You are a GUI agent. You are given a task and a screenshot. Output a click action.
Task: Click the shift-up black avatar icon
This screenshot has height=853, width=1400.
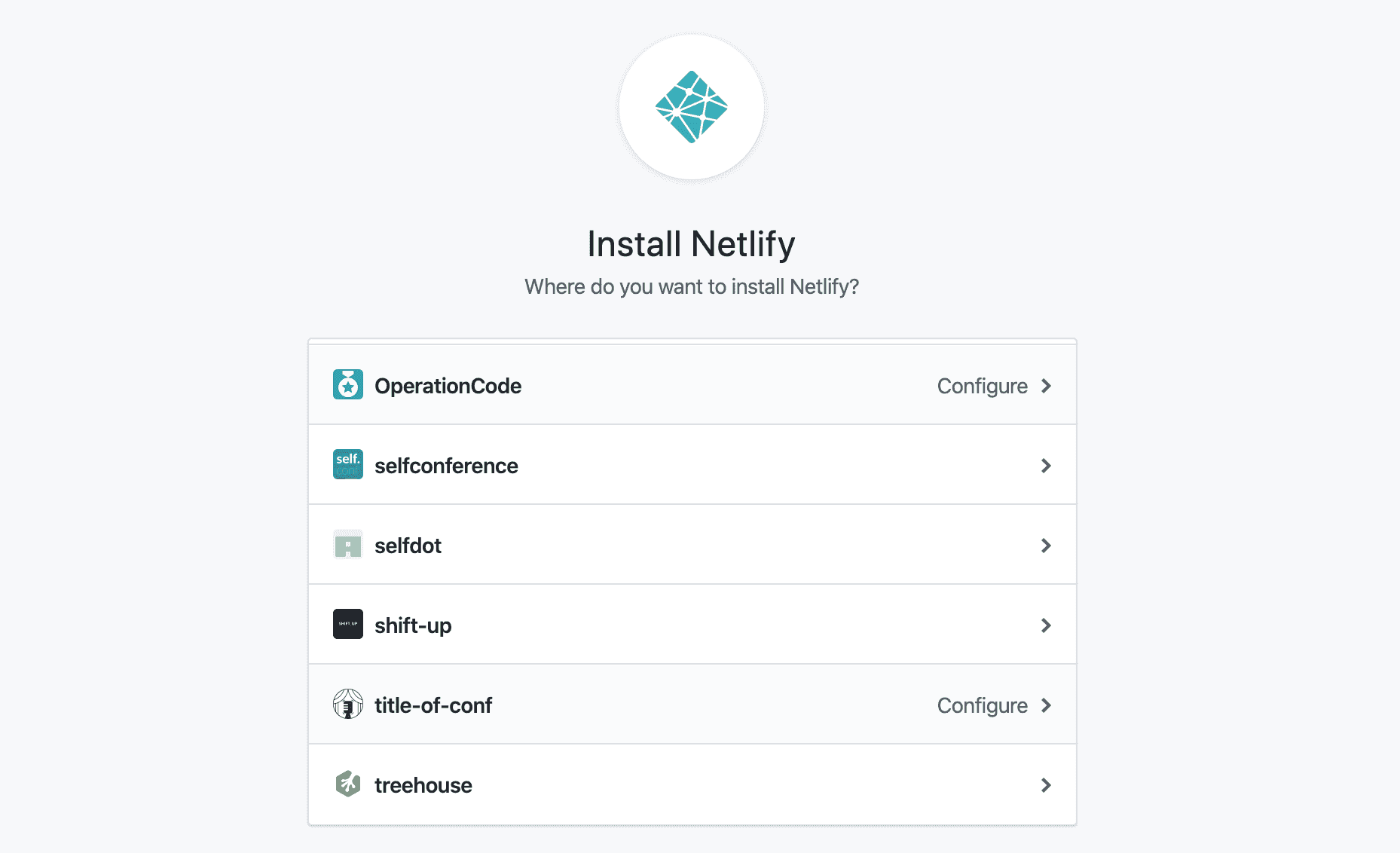[348, 625]
